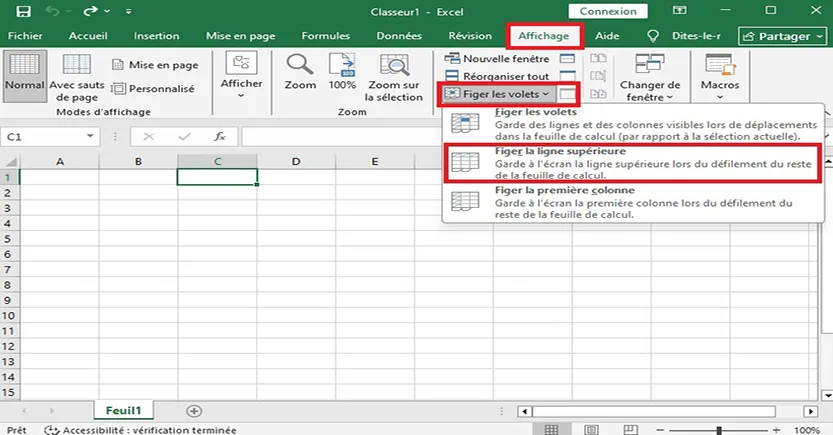The width and height of the screenshot is (833, 435).
Task: Click the Undo arrow icon
Action: [52, 11]
